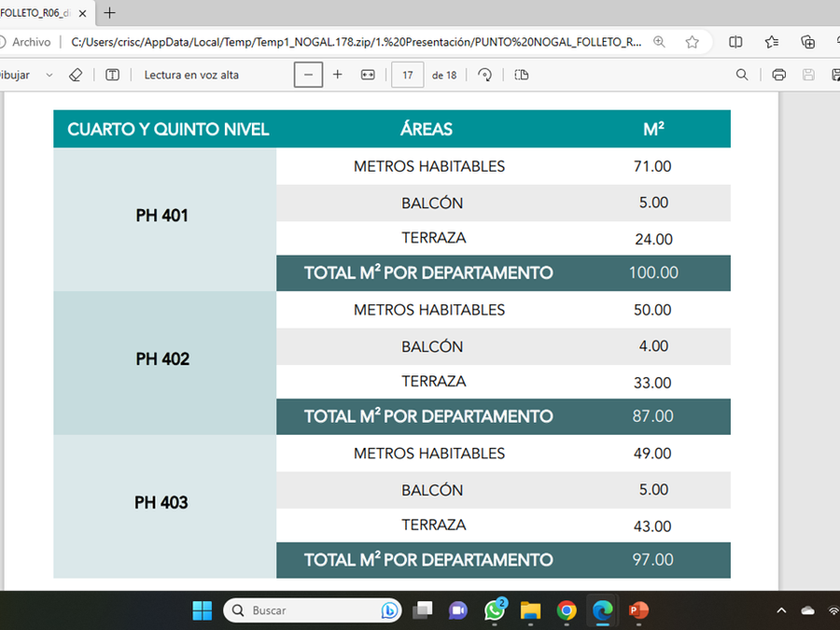The width and height of the screenshot is (840, 630).
Task: Zoom in with the plus button
Action: pos(337,75)
